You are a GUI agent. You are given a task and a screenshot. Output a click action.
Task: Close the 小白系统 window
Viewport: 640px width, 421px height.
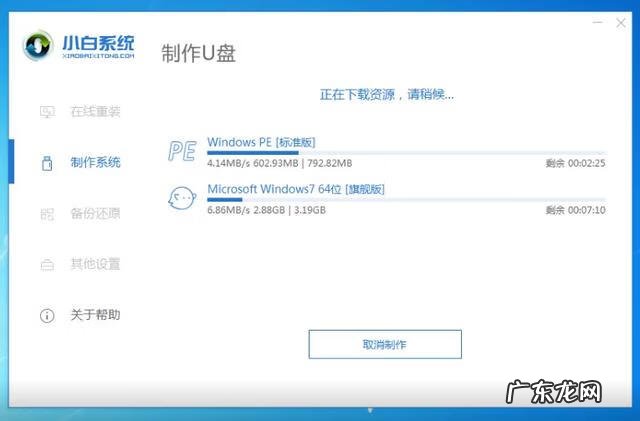621,23
